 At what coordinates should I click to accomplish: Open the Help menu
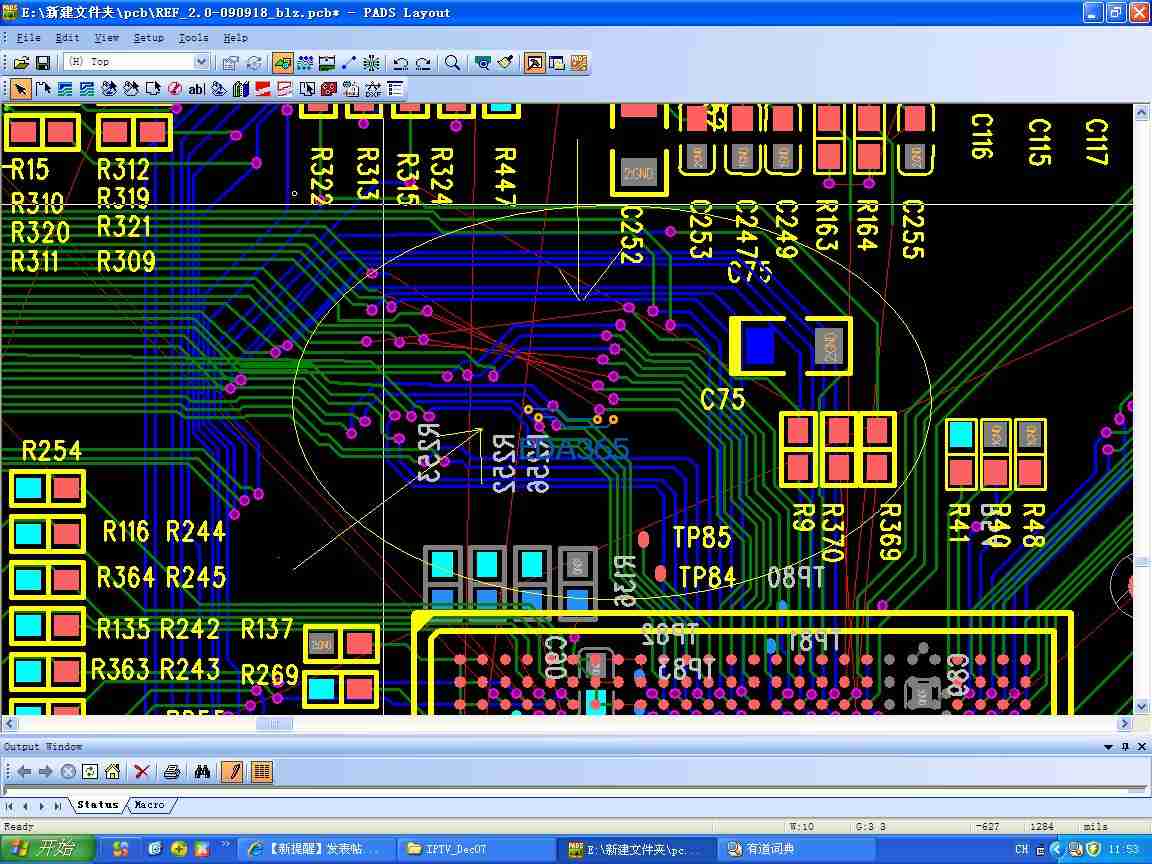[x=235, y=37]
